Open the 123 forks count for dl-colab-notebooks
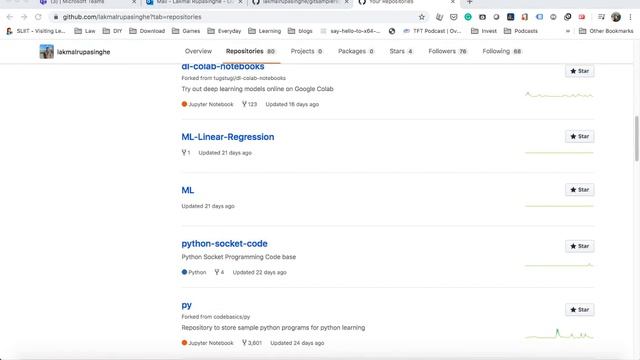Image resolution: width=640 pixels, height=360 pixels. (249, 104)
